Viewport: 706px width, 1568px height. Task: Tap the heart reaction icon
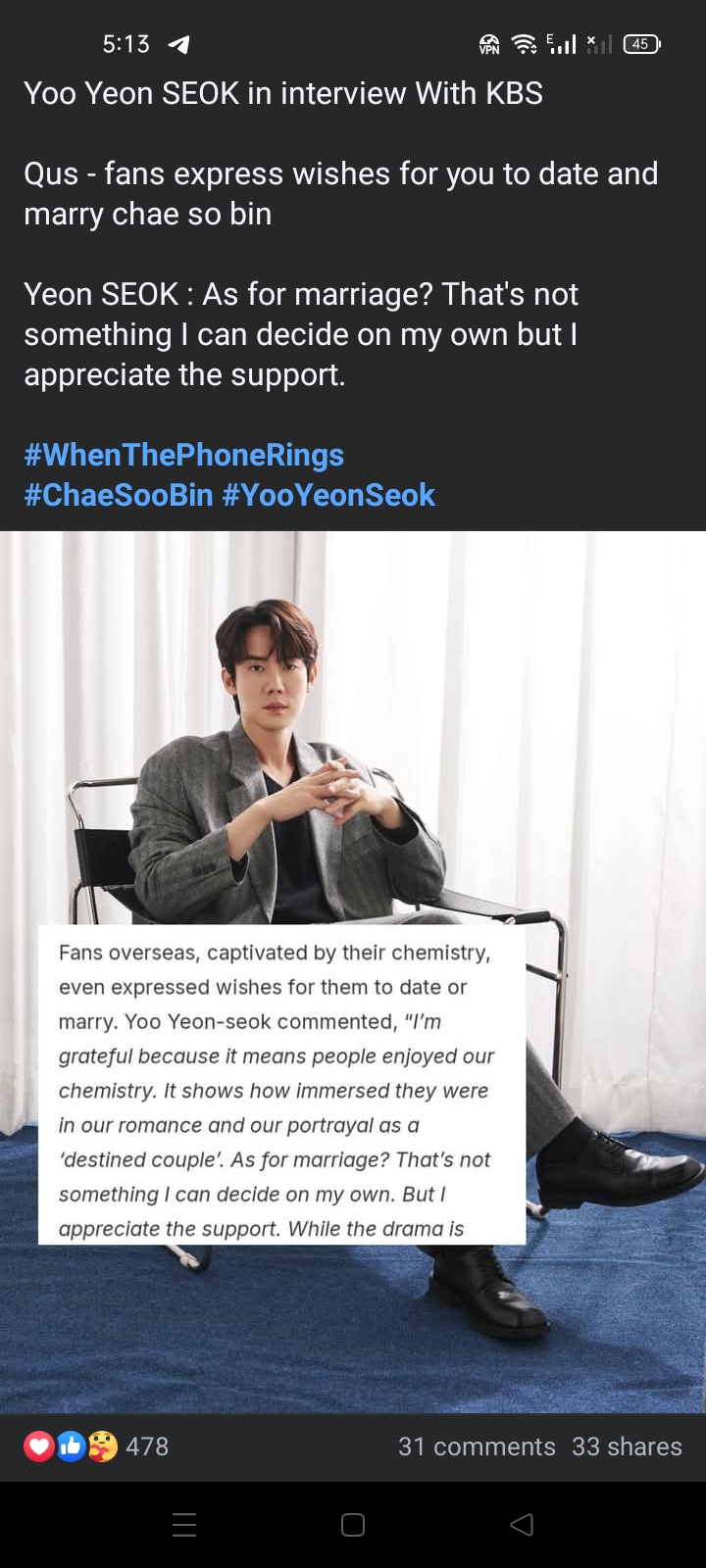pyautogui.click(x=39, y=1446)
